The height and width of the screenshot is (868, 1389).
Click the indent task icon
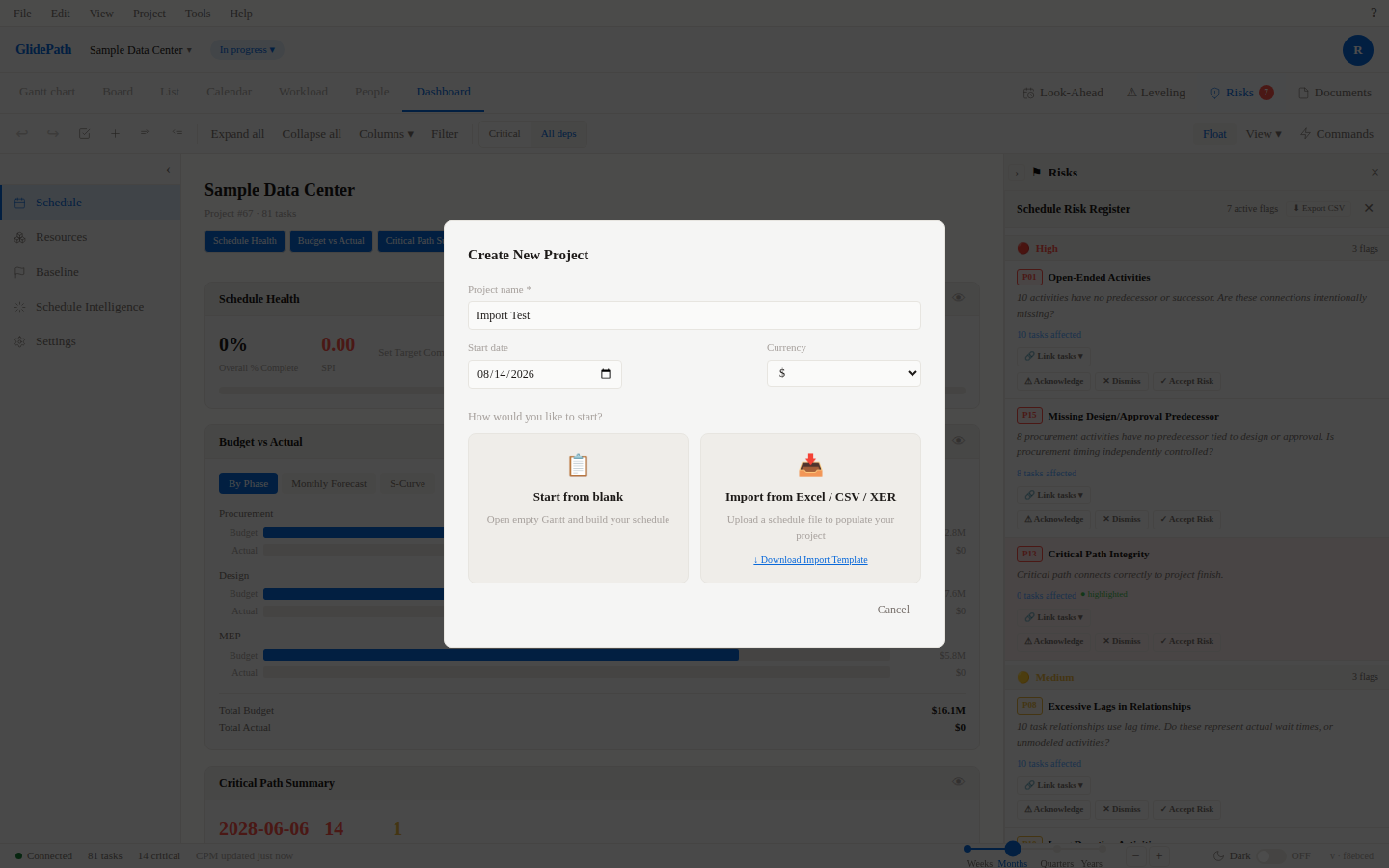click(x=146, y=134)
